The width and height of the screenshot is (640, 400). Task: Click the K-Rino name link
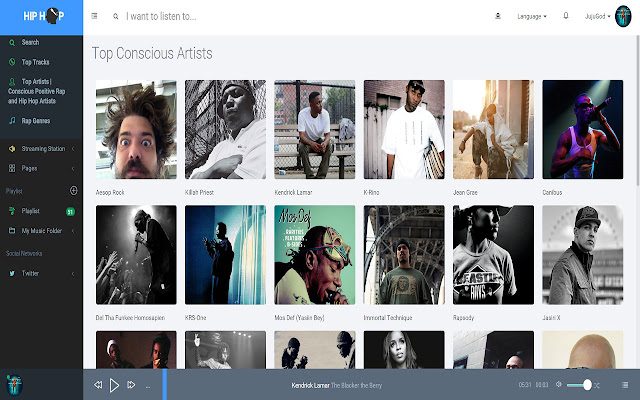(371, 192)
